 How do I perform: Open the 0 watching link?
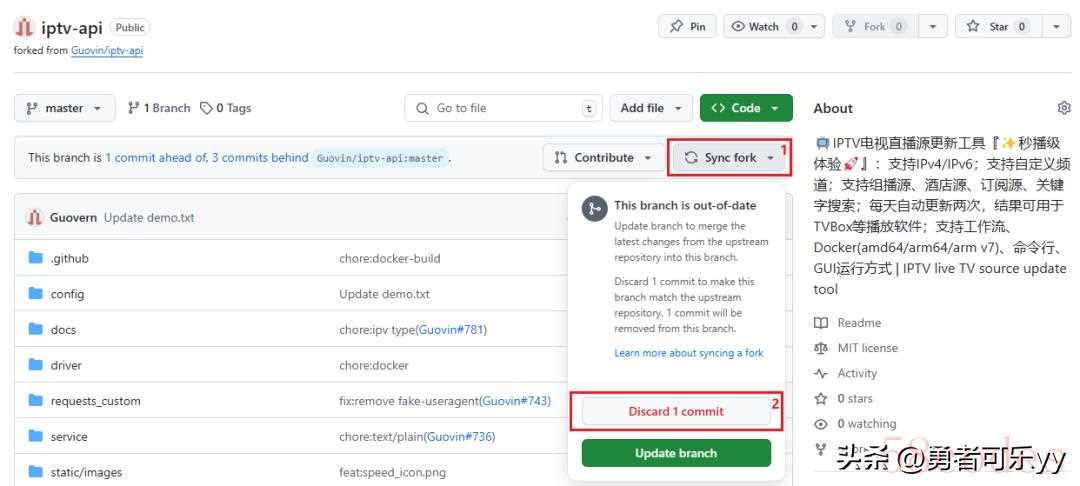(x=866, y=424)
